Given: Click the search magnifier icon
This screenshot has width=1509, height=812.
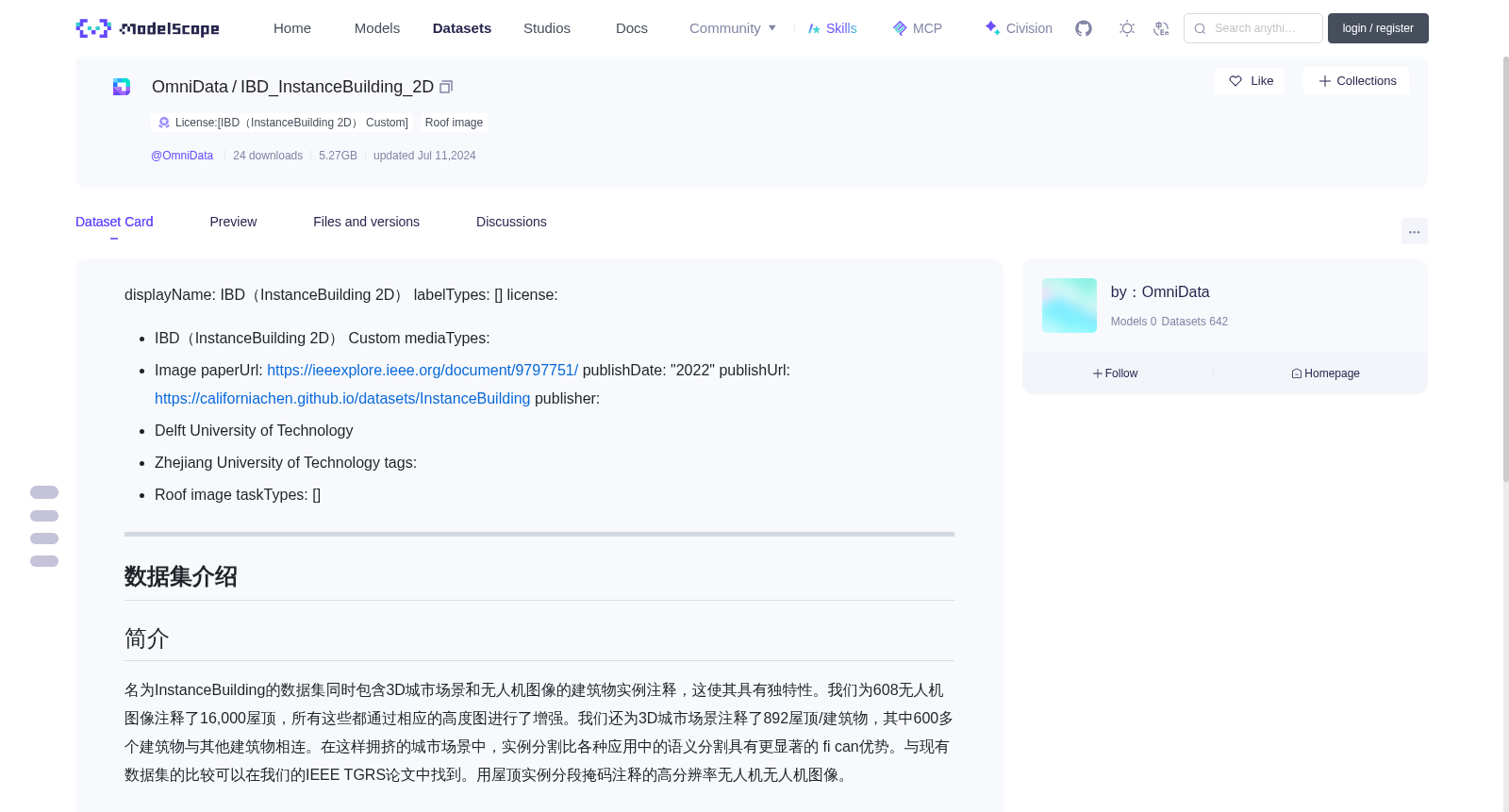Looking at the screenshot, I should [x=1200, y=28].
